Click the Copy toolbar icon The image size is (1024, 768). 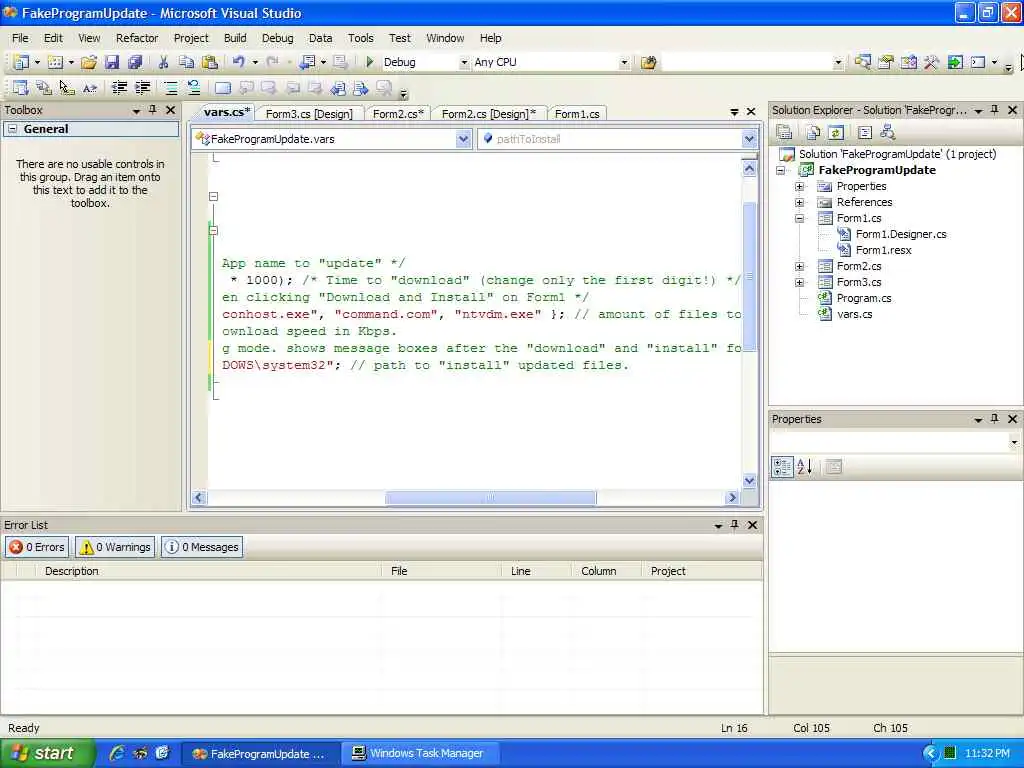point(187,63)
